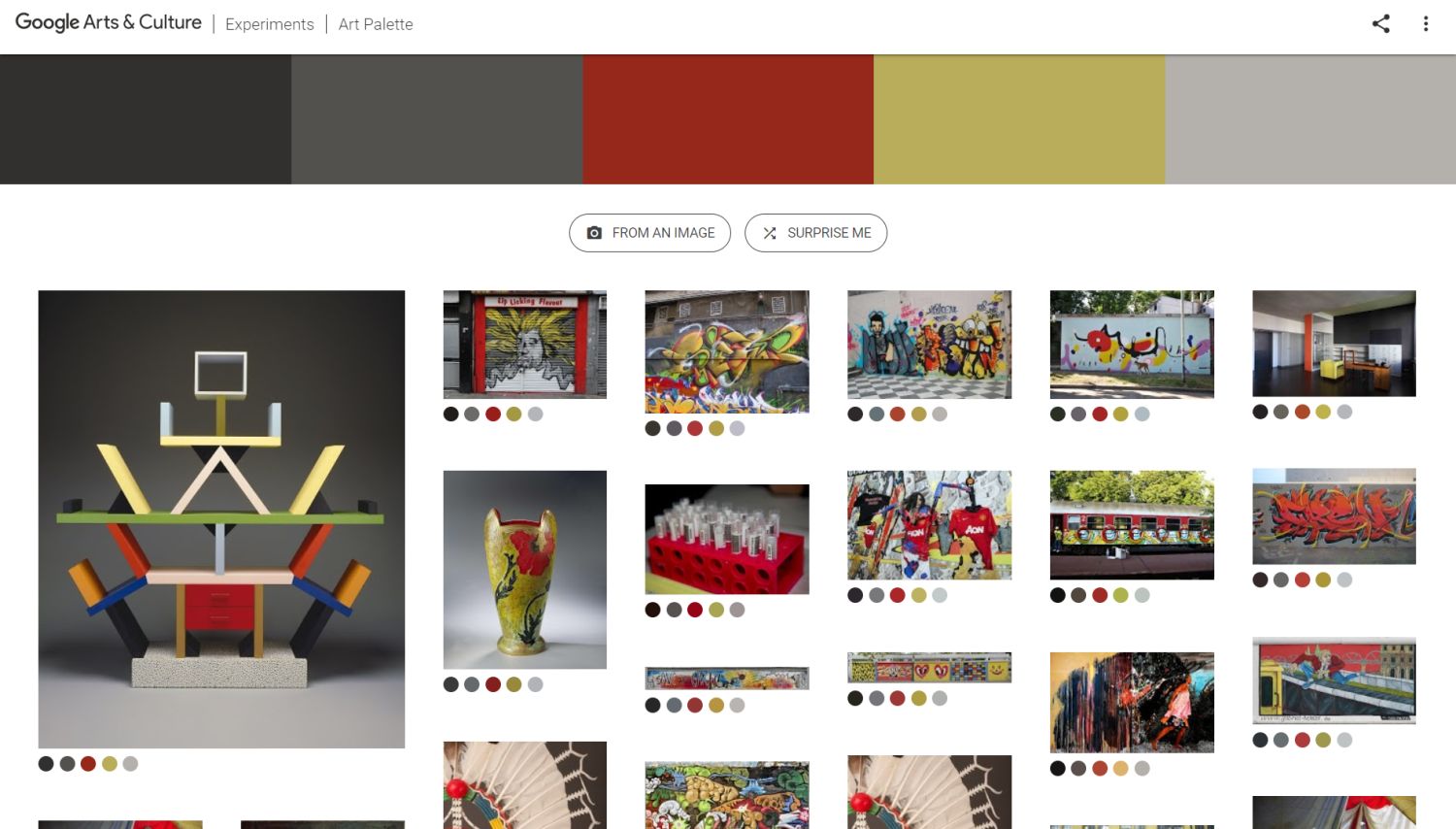Open the Google Arts & Culture logo
Screen dimensions: 1456x829
[x=109, y=22]
